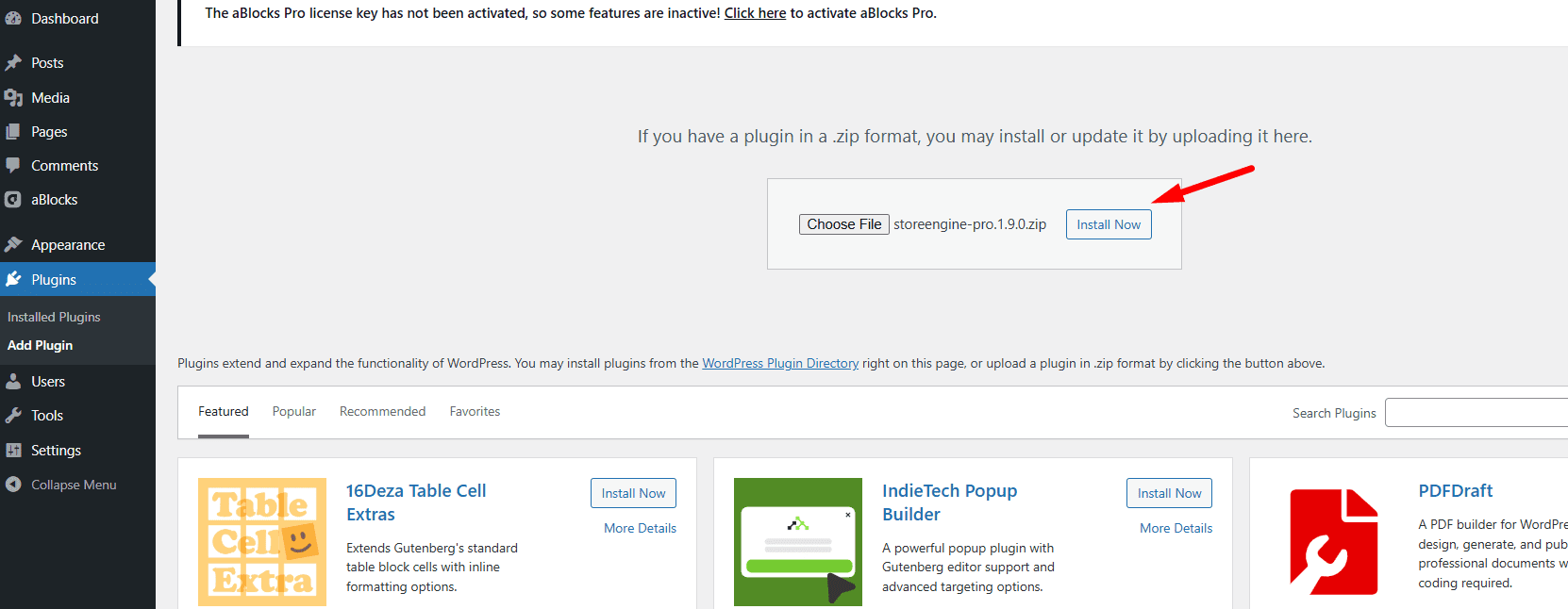Go to the Media section
The image size is (1568, 609).
pos(77,98)
